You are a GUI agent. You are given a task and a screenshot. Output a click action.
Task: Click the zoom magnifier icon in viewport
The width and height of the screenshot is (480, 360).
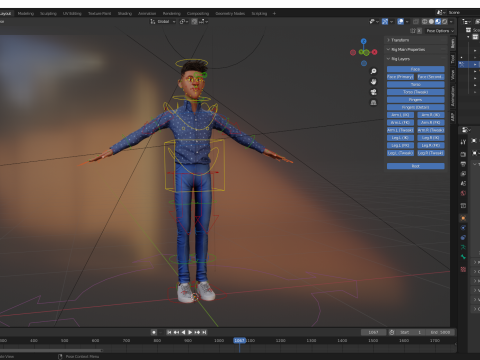pos(374,71)
